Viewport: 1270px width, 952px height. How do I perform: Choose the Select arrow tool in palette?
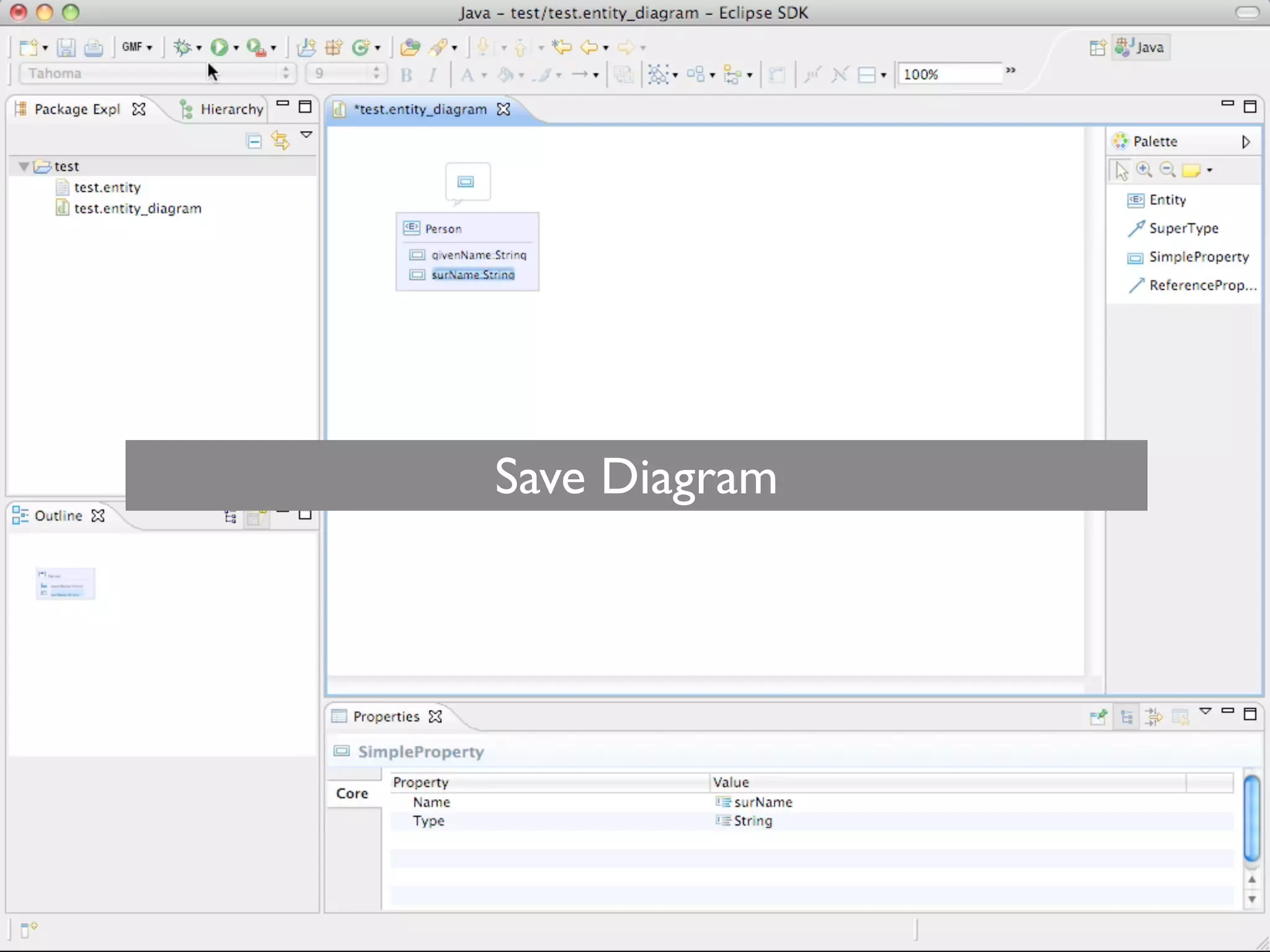pos(1121,170)
